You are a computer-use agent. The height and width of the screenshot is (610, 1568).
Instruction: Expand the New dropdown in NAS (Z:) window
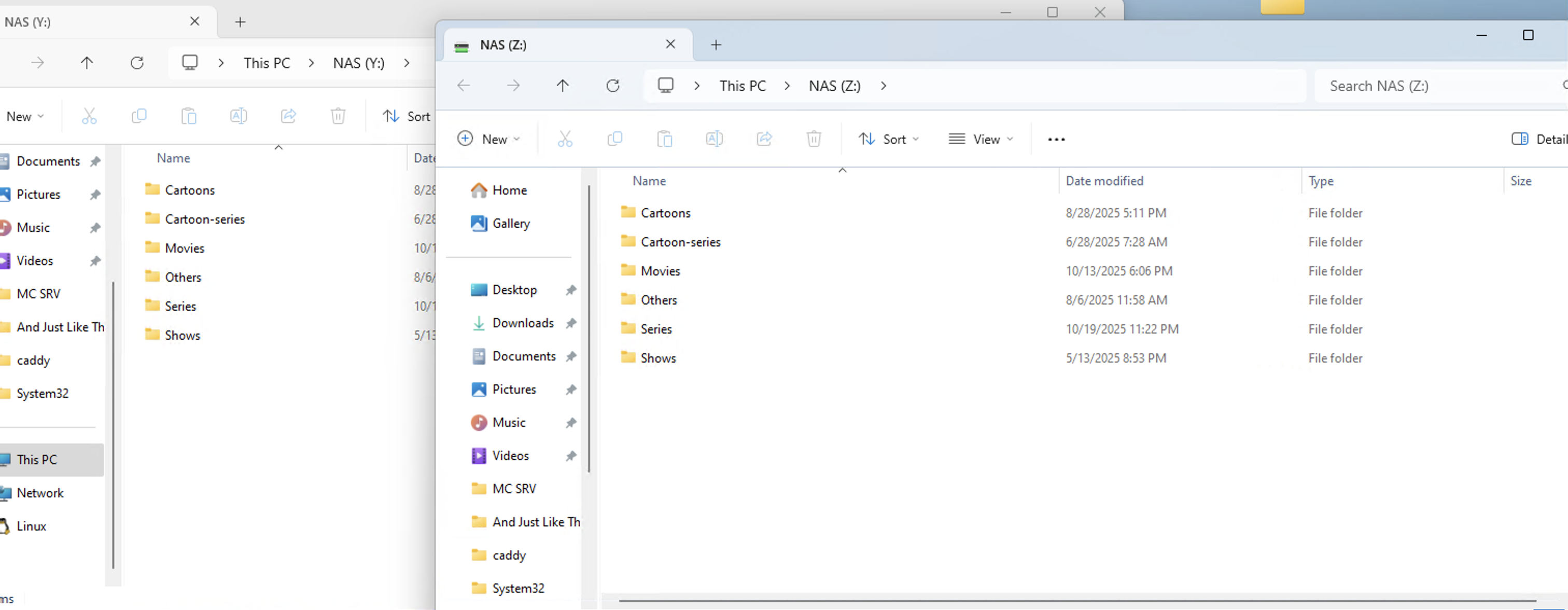[x=489, y=140]
